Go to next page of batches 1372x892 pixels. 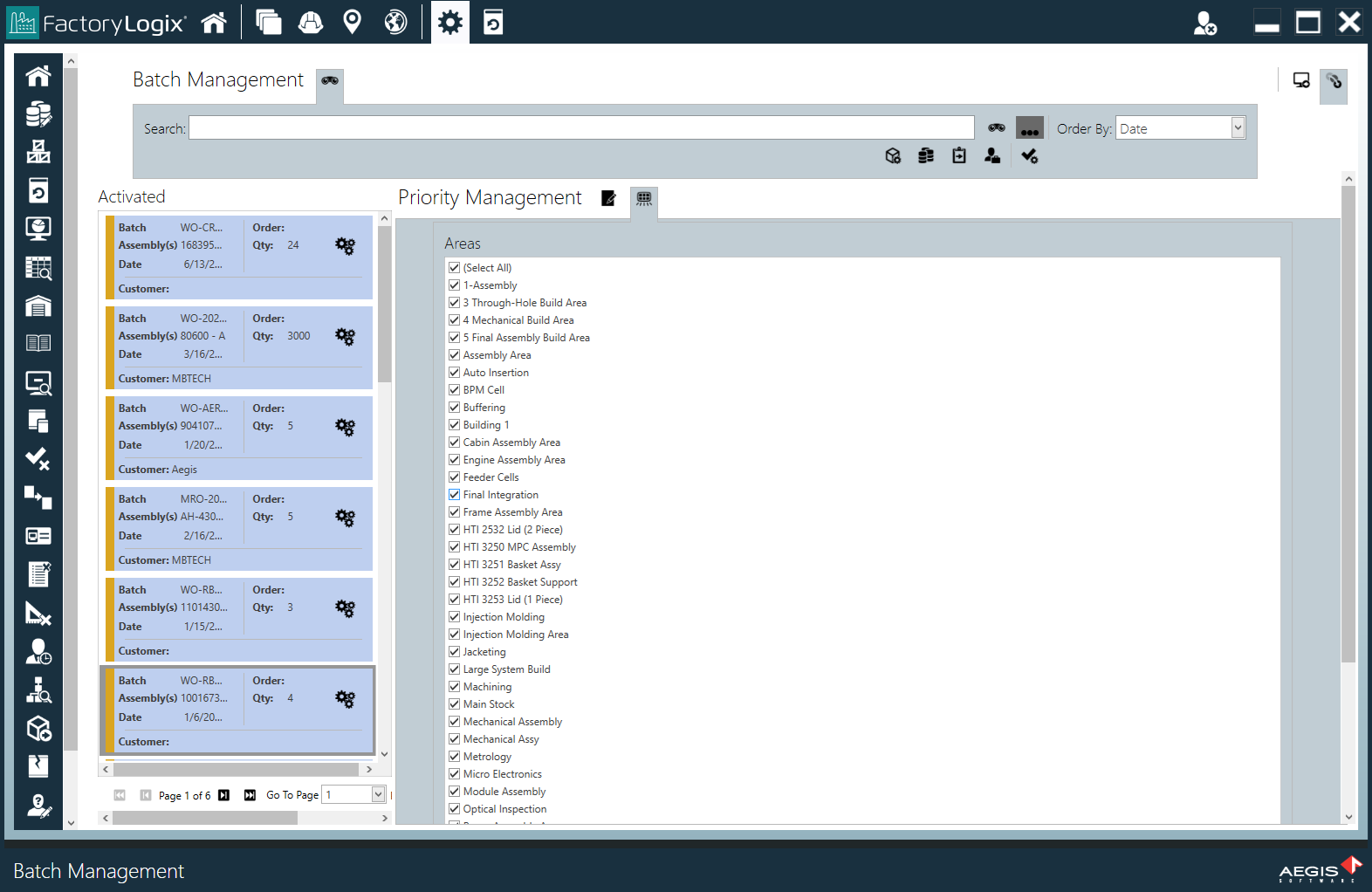[x=224, y=795]
